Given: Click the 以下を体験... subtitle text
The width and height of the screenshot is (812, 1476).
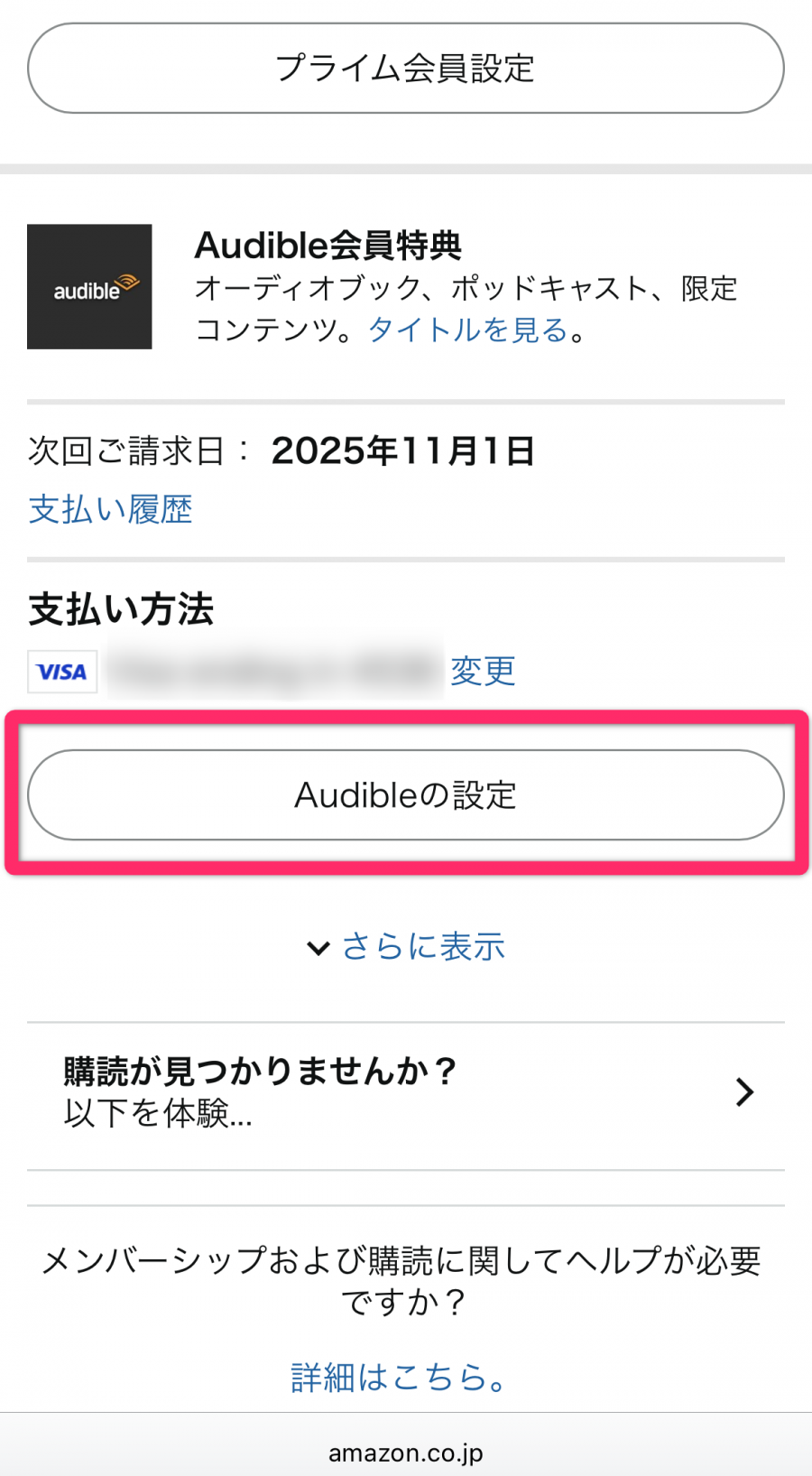Looking at the screenshot, I should click(x=158, y=1114).
